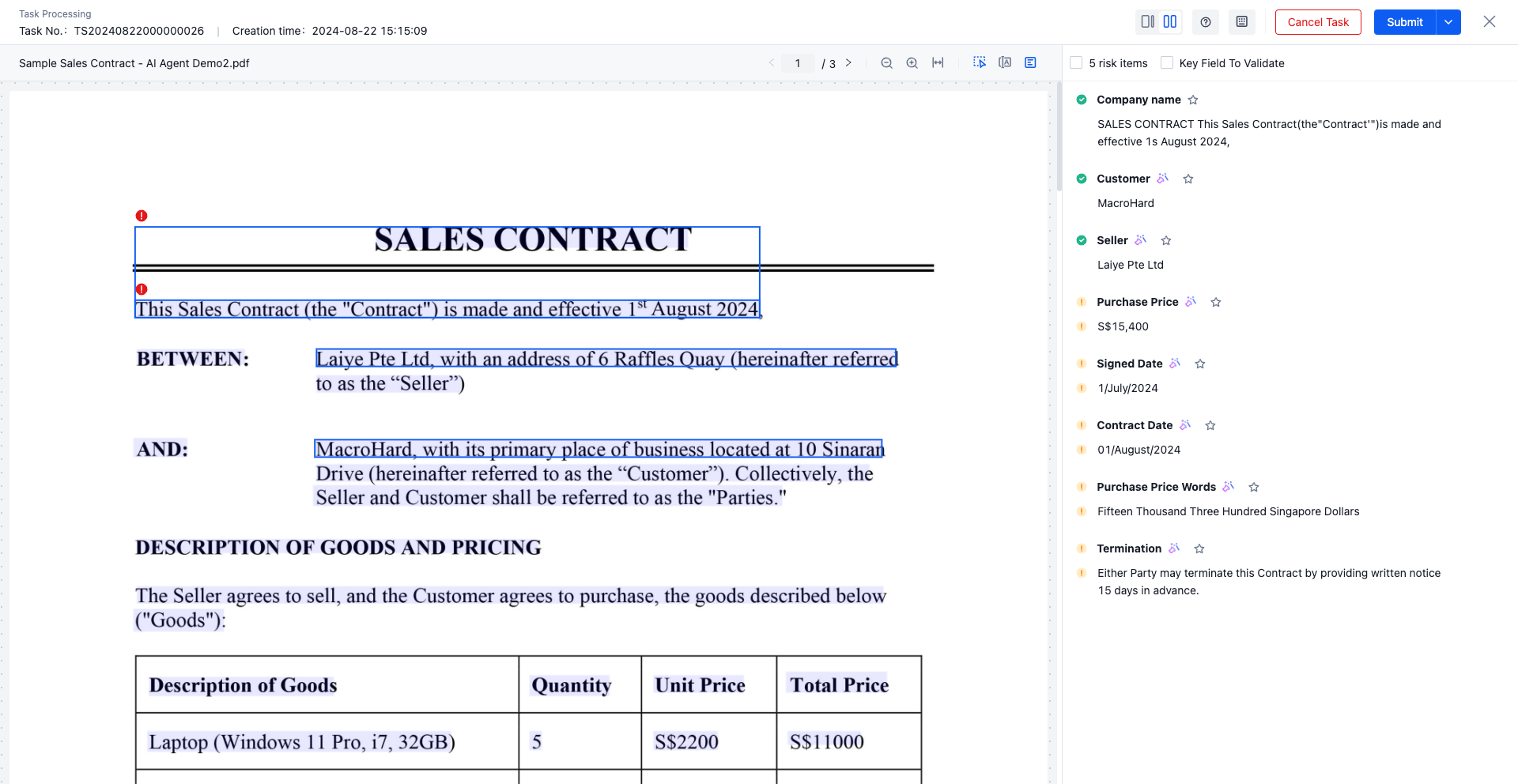Star the Termination field
Viewport: 1518px width, 784px height.
pos(1199,548)
